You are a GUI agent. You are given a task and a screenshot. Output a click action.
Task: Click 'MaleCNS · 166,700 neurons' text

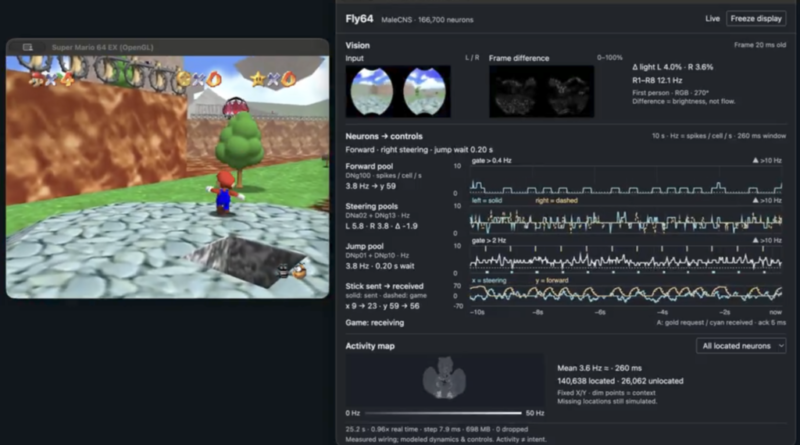pyautogui.click(x=428, y=20)
